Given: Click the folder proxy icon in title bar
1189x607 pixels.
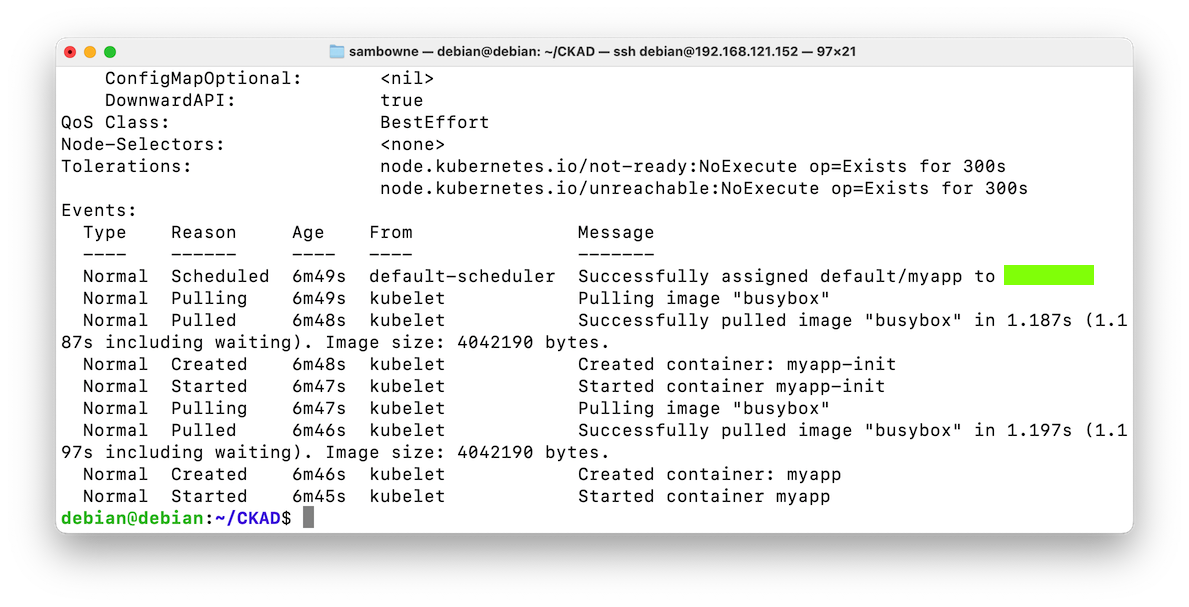Looking at the screenshot, I should [x=337, y=52].
